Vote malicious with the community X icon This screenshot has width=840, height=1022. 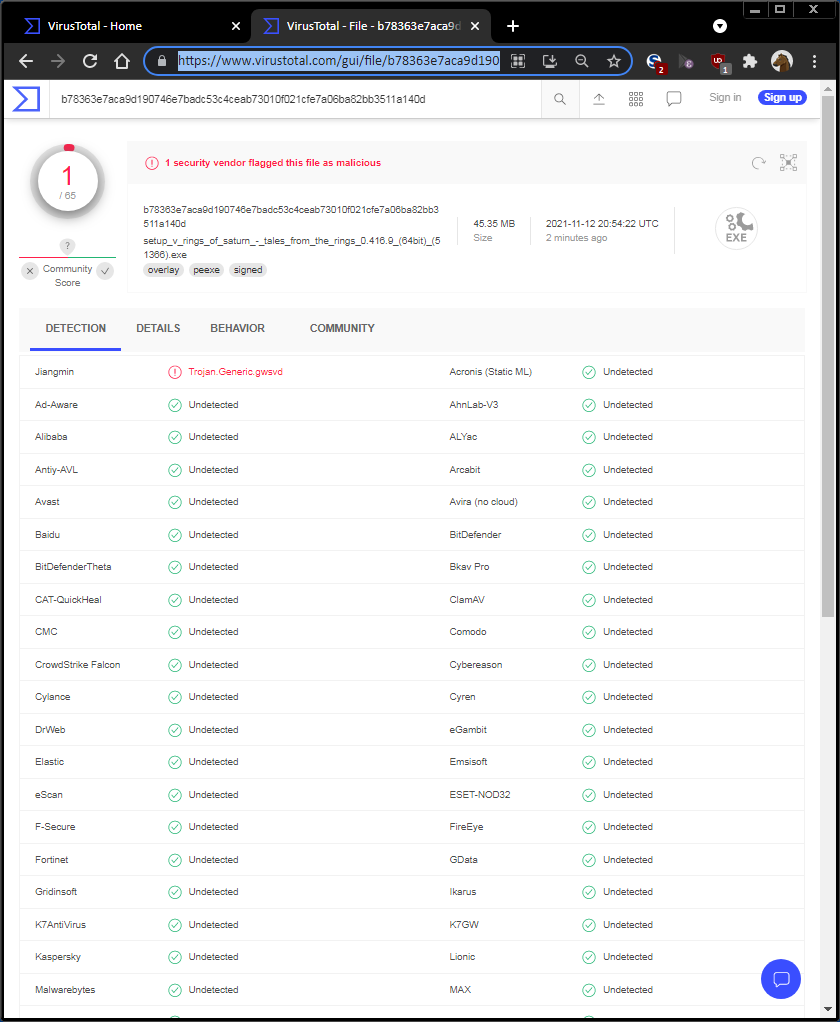[30, 271]
